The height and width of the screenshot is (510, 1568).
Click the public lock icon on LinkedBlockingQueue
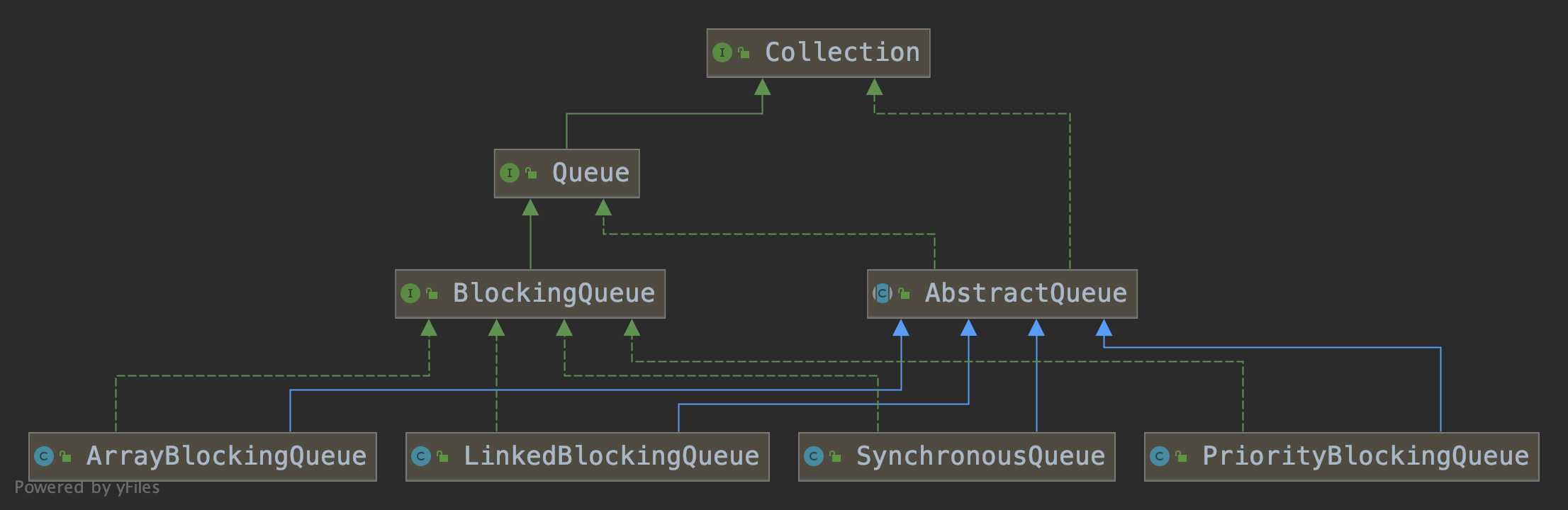point(443,456)
